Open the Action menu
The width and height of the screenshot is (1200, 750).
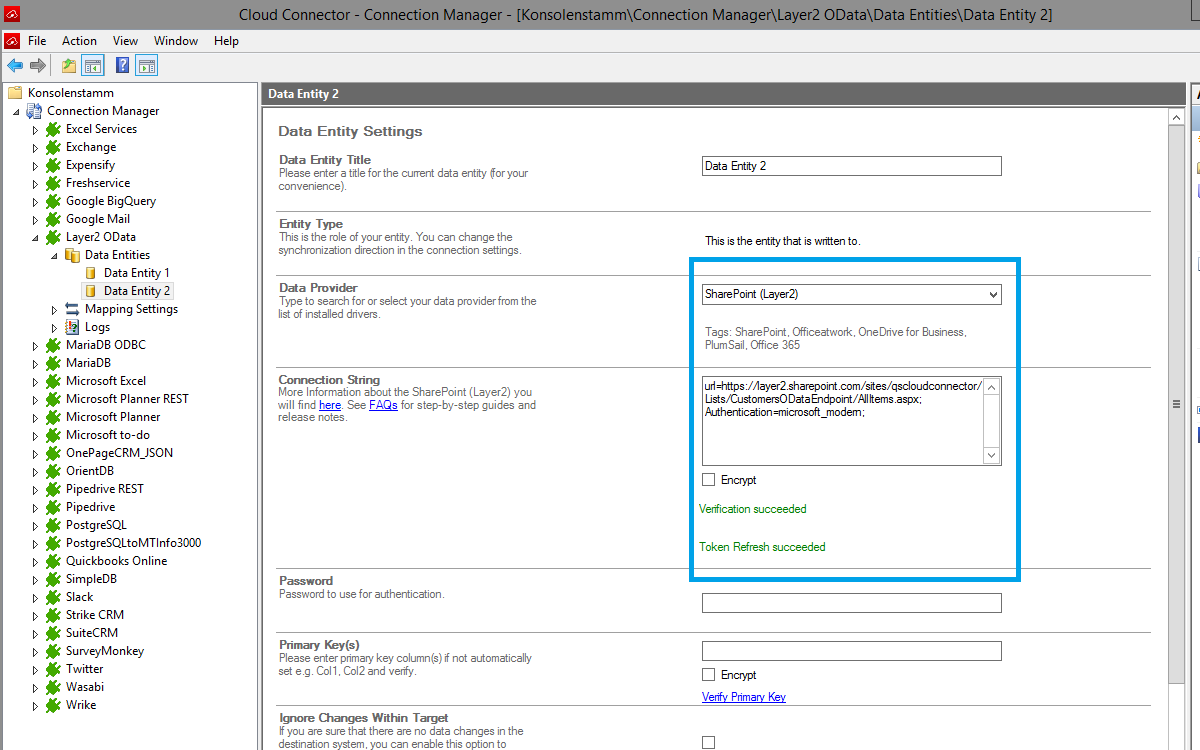(79, 41)
